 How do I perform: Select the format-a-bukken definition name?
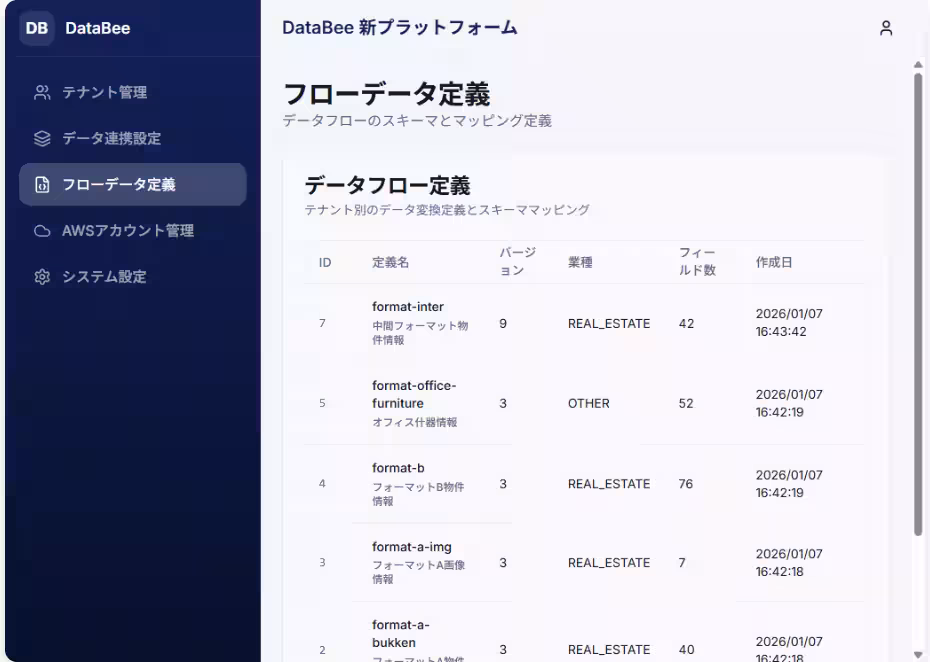(x=401, y=634)
